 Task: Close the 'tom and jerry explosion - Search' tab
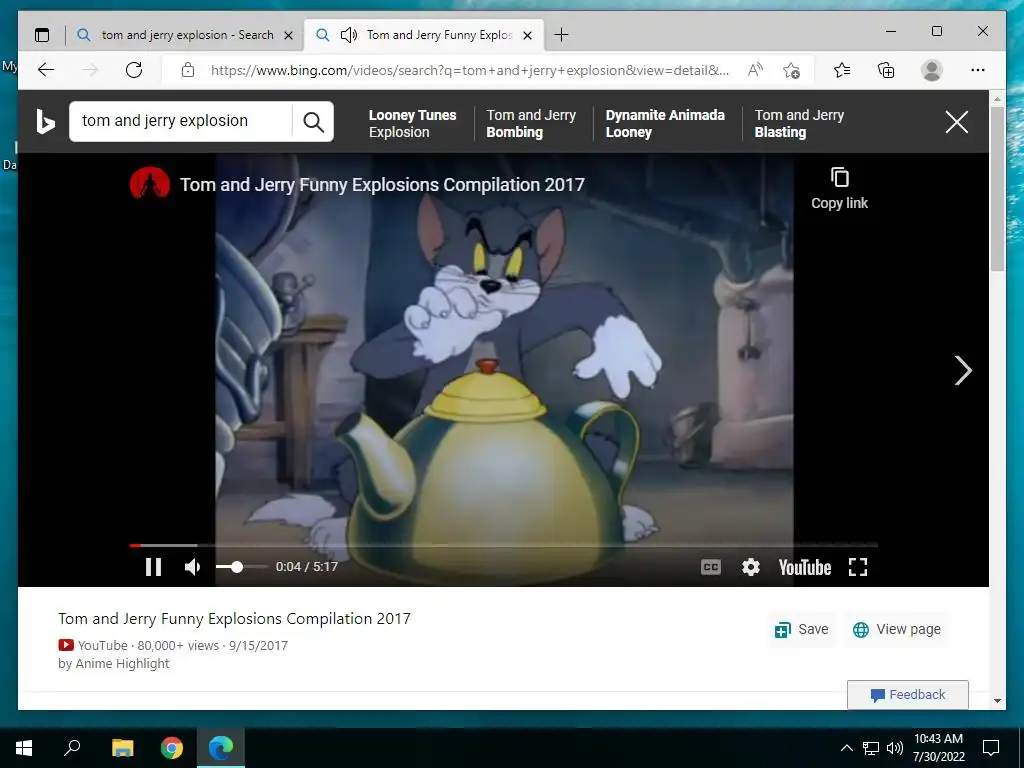click(x=288, y=35)
